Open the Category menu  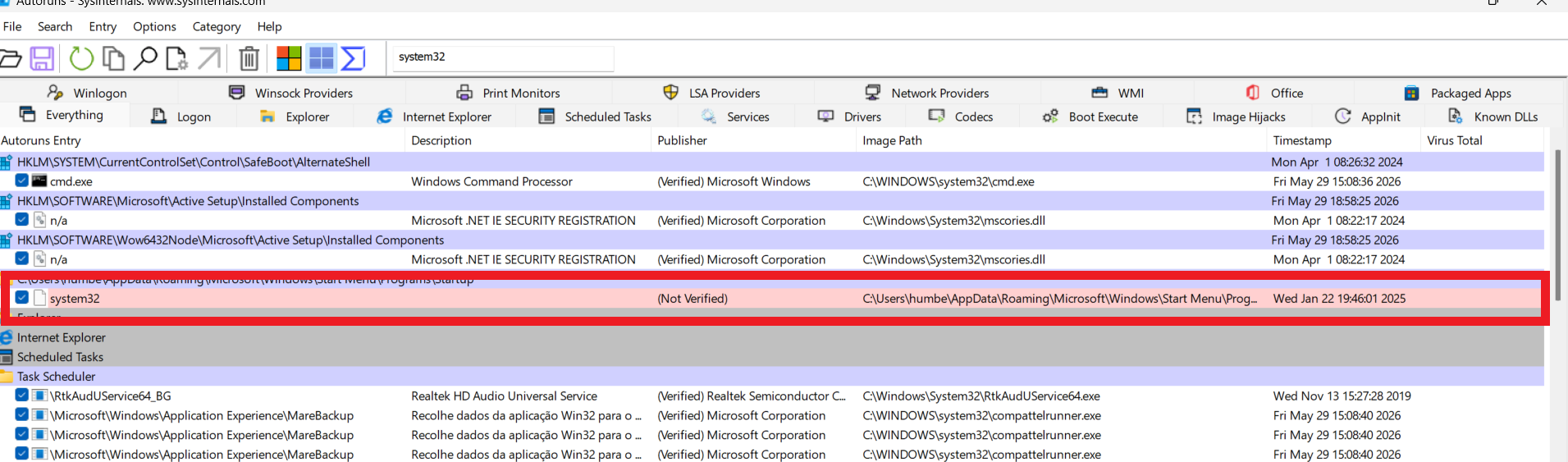click(x=217, y=26)
